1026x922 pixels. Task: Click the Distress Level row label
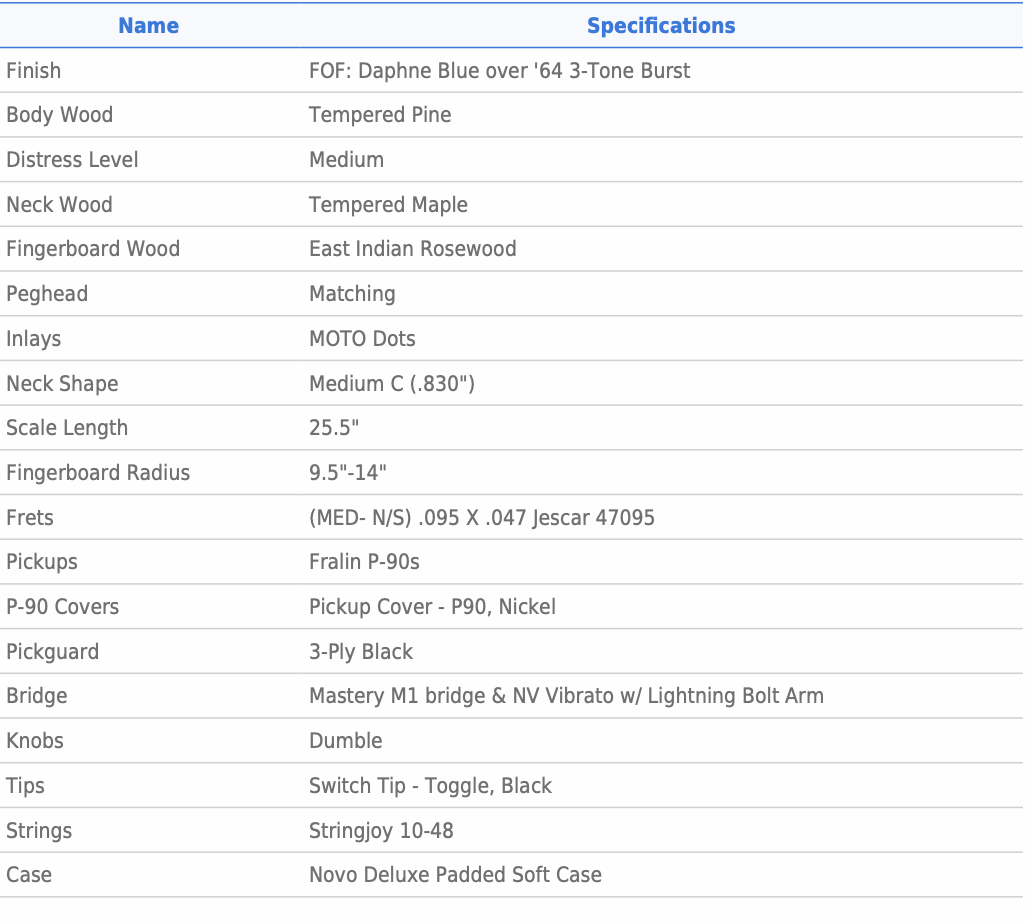pos(72,160)
